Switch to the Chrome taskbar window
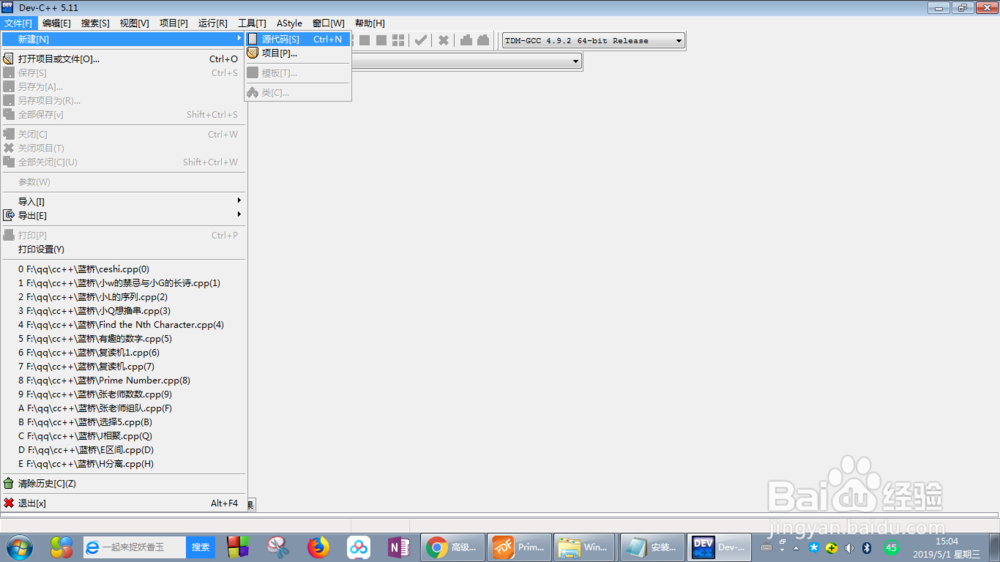Viewport: 1000px width, 562px height. pyautogui.click(x=452, y=547)
